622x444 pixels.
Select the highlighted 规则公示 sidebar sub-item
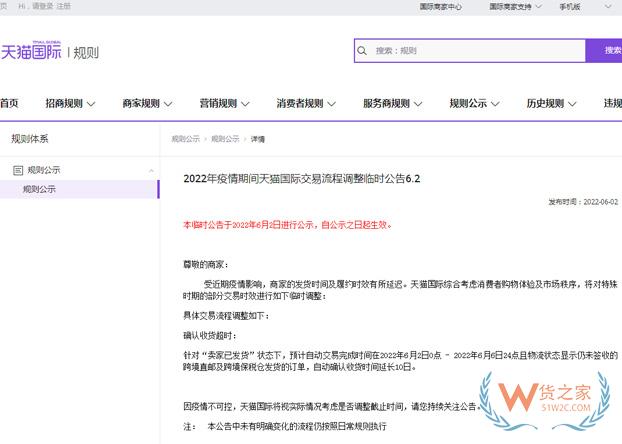79,189
